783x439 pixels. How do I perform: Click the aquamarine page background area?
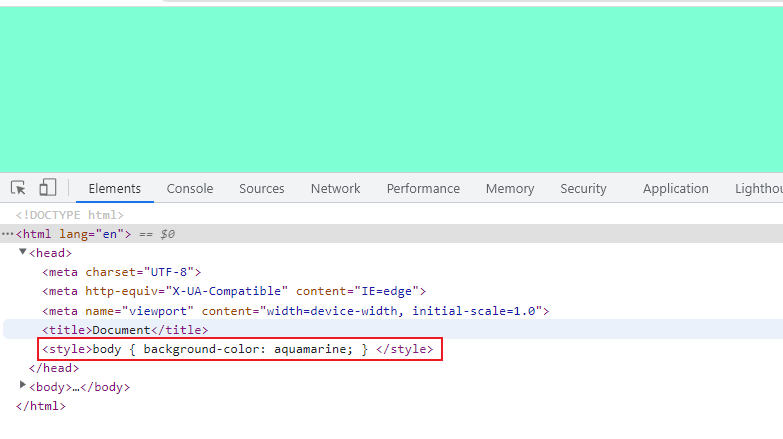392,89
